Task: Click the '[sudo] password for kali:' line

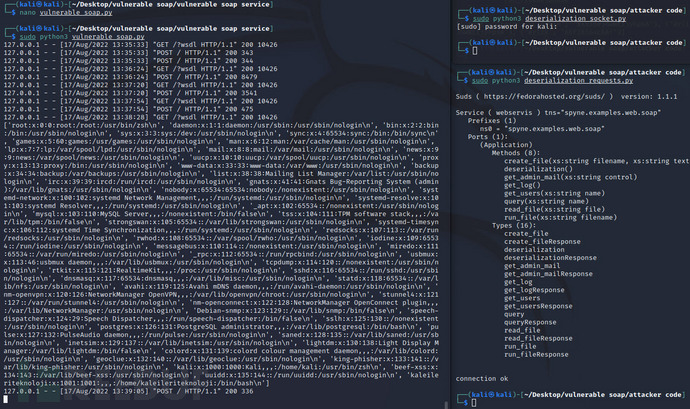Action: tap(506, 26)
